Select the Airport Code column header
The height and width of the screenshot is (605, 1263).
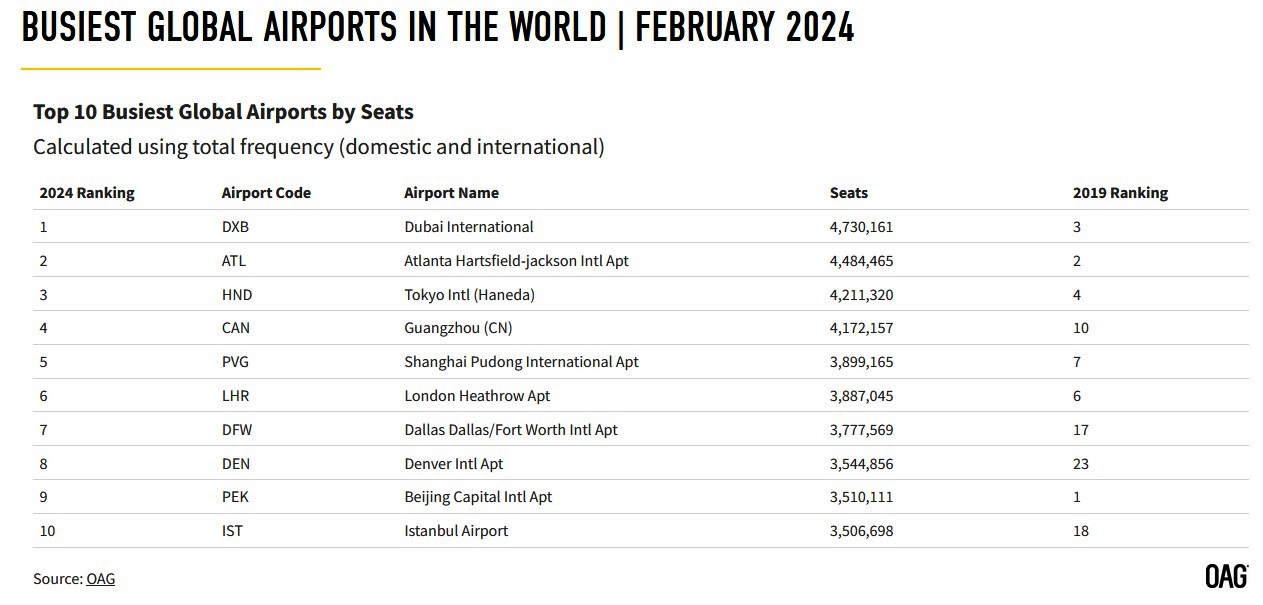point(266,193)
